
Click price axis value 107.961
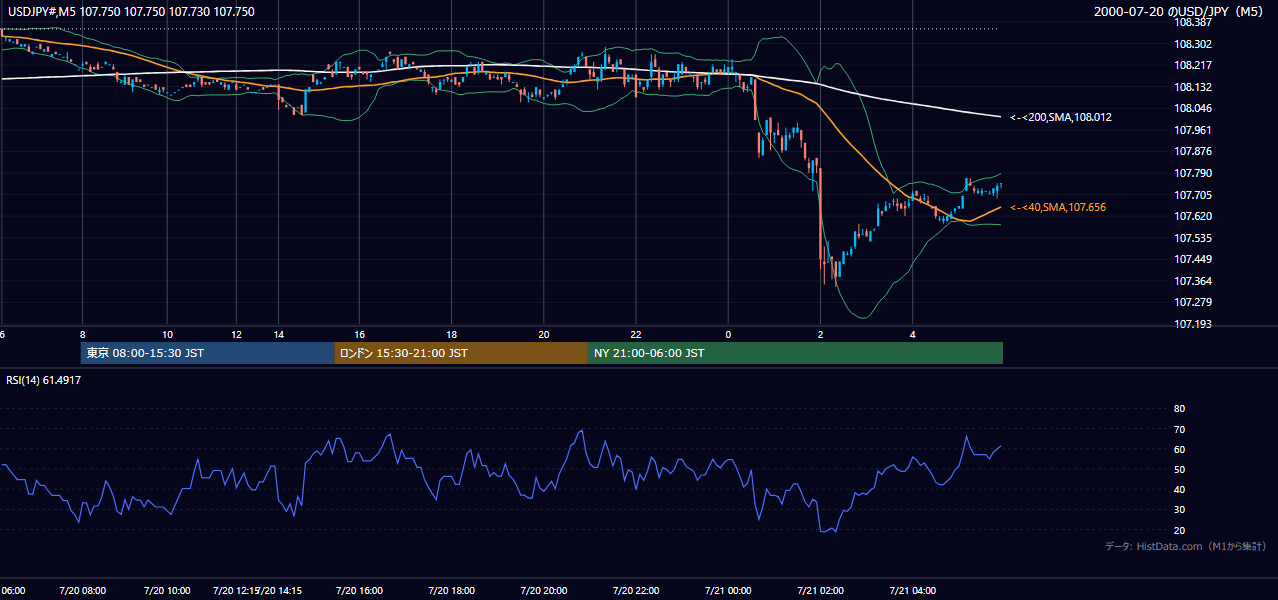pyautogui.click(x=1193, y=130)
